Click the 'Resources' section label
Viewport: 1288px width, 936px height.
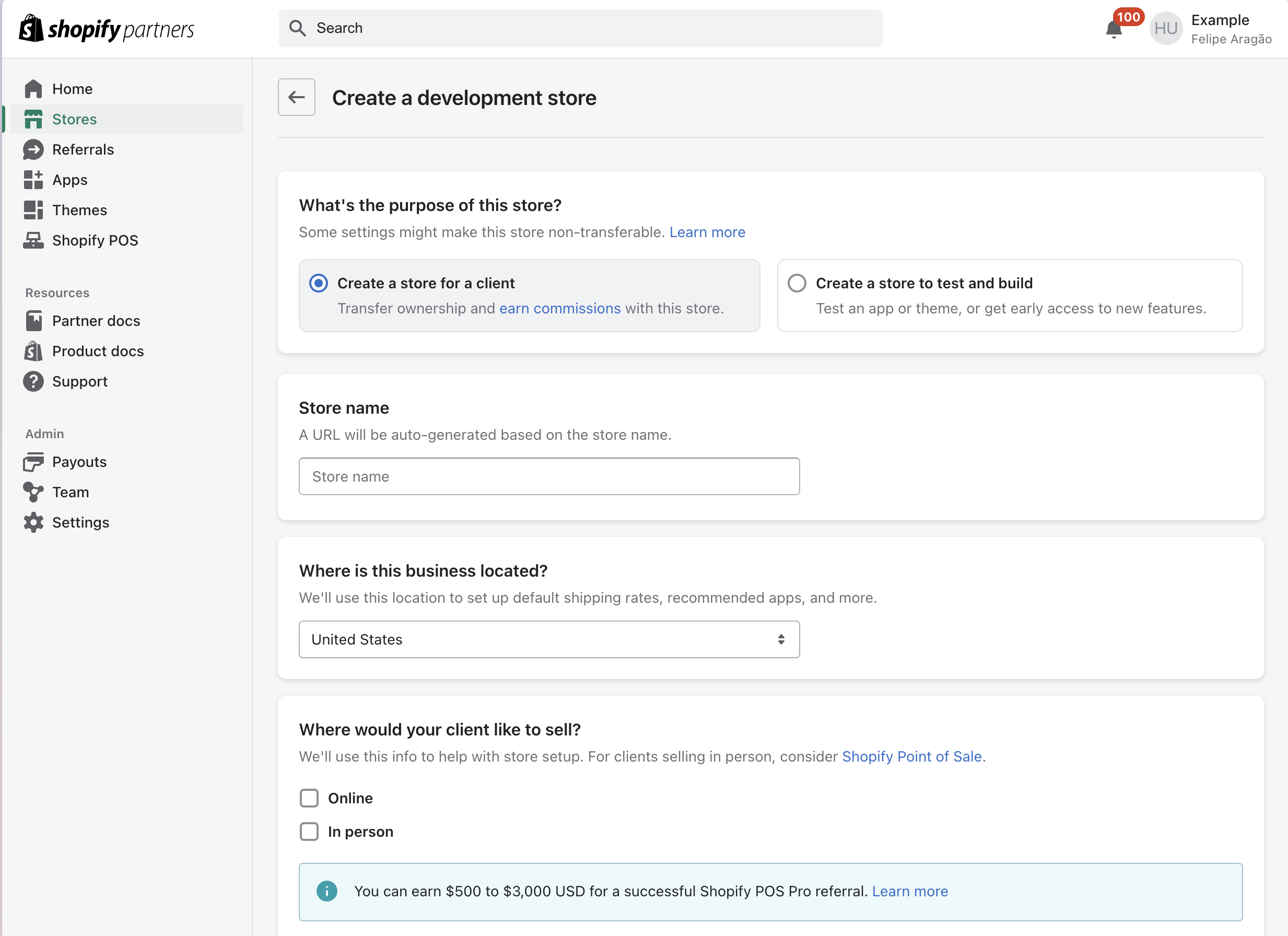tap(57, 293)
